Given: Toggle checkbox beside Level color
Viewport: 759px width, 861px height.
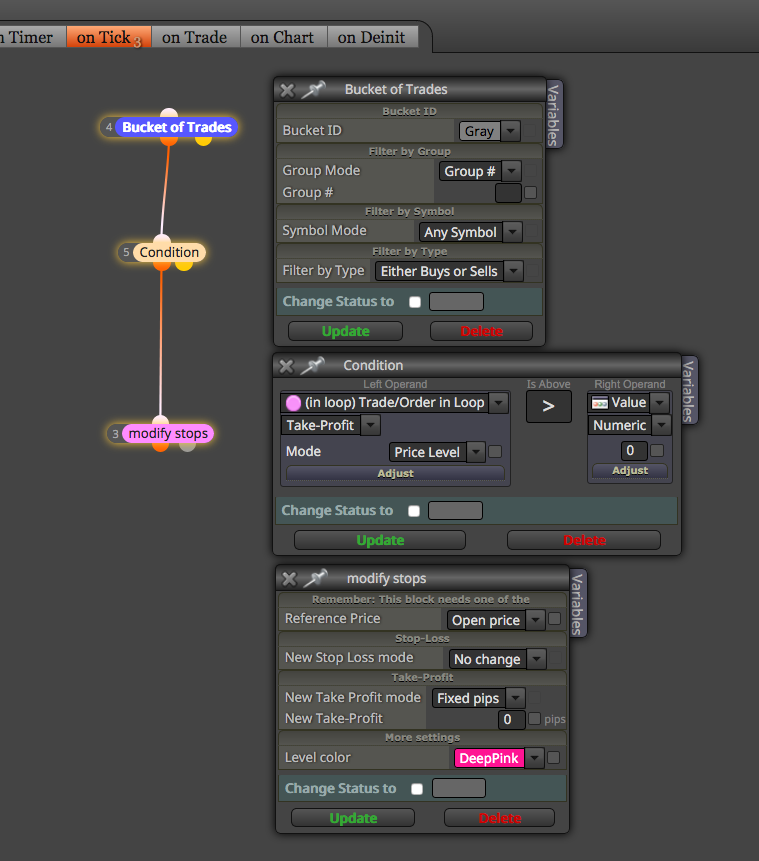Looking at the screenshot, I should pyautogui.click(x=554, y=758).
